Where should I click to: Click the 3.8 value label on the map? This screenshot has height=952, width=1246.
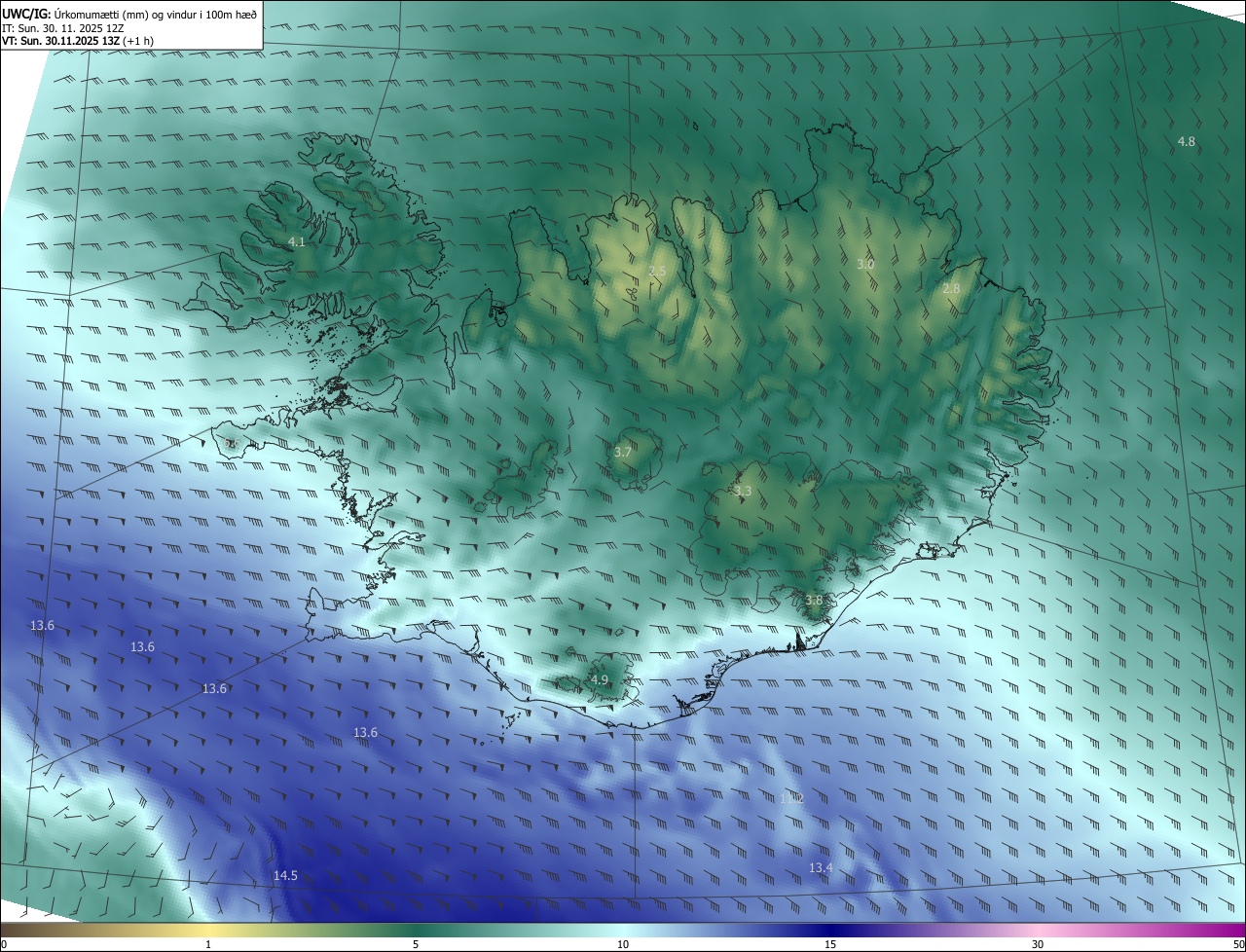click(814, 600)
